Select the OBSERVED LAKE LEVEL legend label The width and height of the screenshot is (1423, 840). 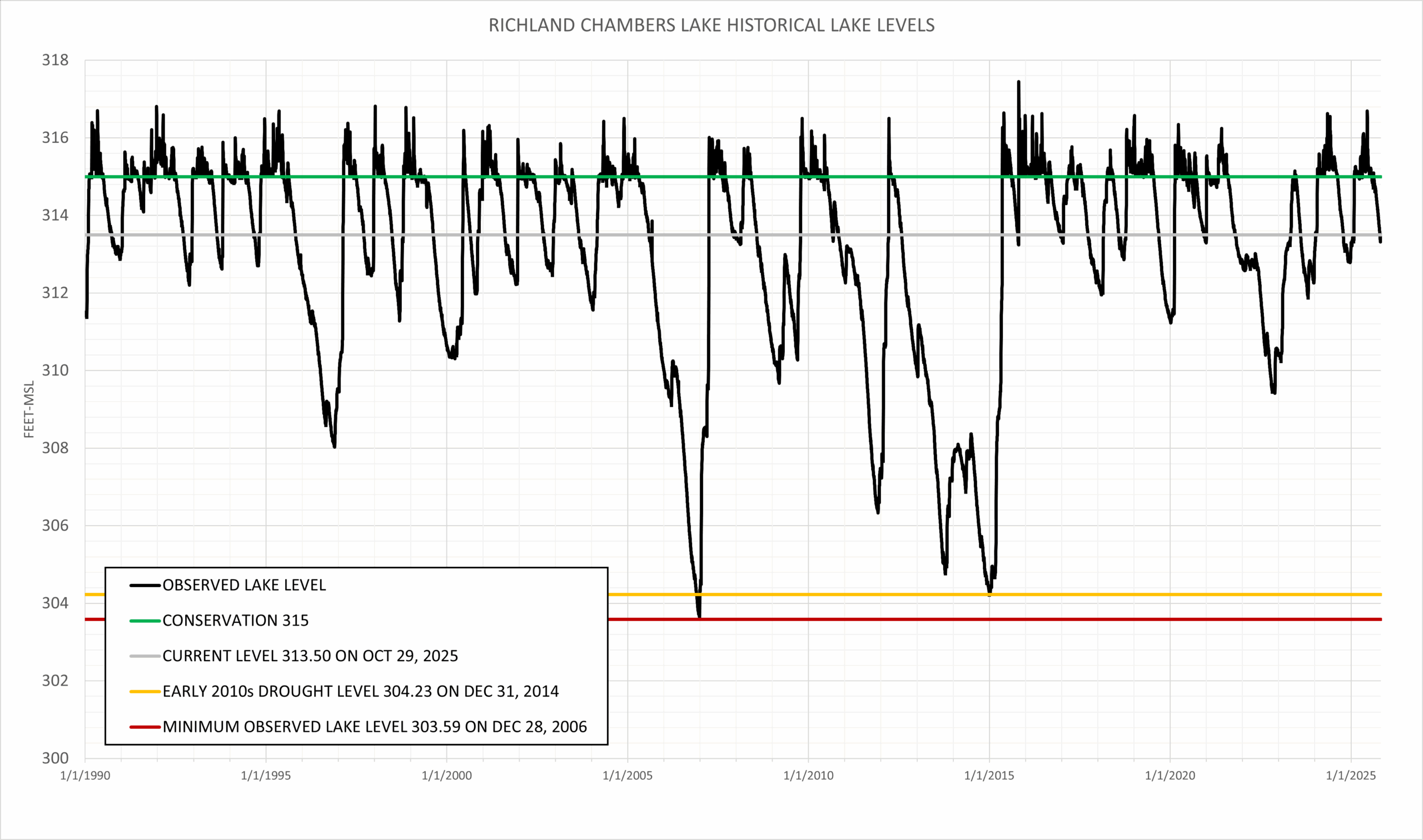[x=244, y=586]
